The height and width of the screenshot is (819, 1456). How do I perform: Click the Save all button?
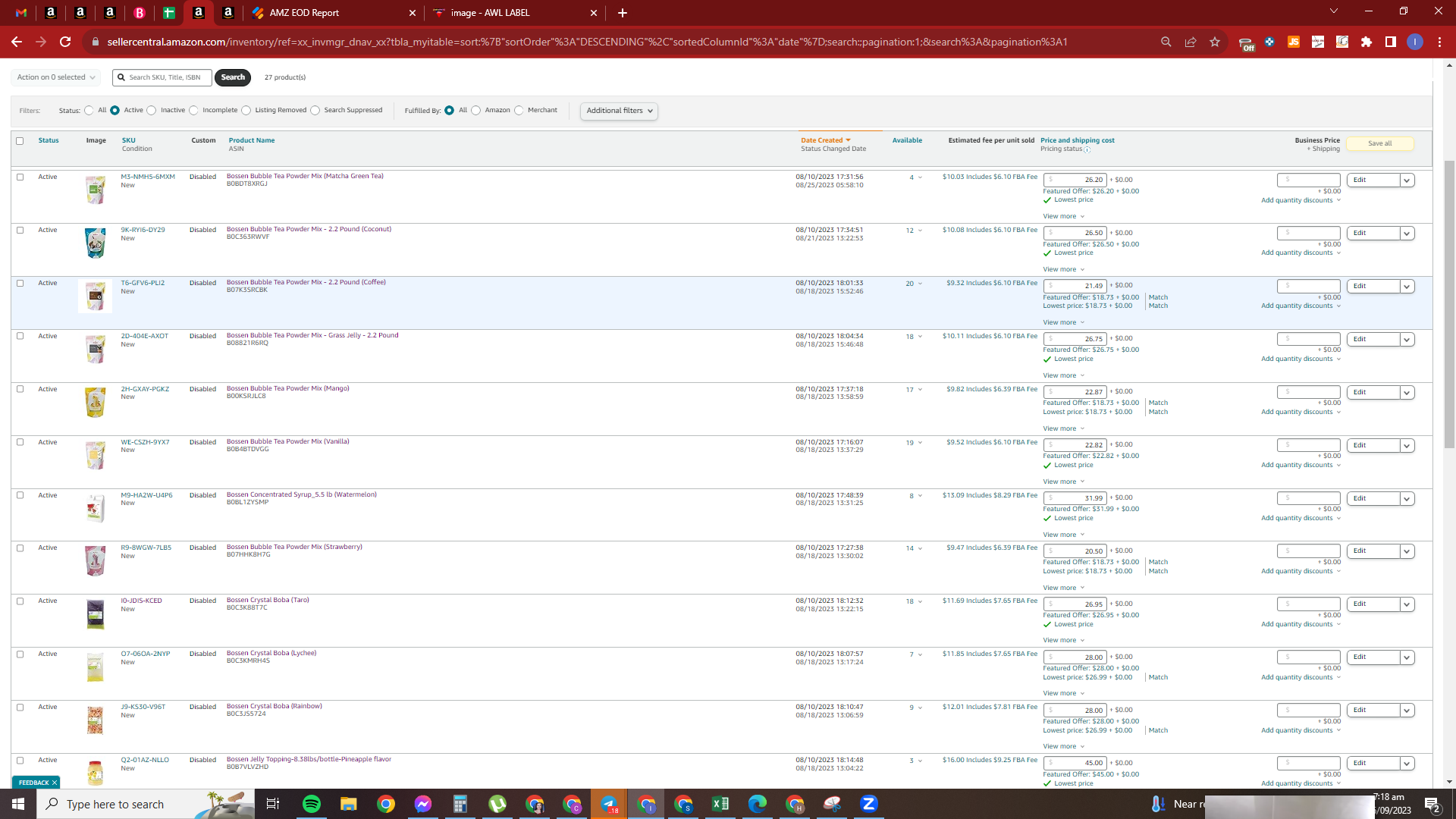pyautogui.click(x=1379, y=143)
